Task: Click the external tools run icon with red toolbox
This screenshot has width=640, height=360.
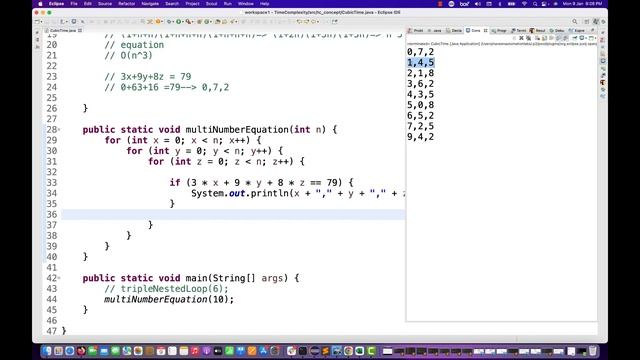Action: click(188, 21)
